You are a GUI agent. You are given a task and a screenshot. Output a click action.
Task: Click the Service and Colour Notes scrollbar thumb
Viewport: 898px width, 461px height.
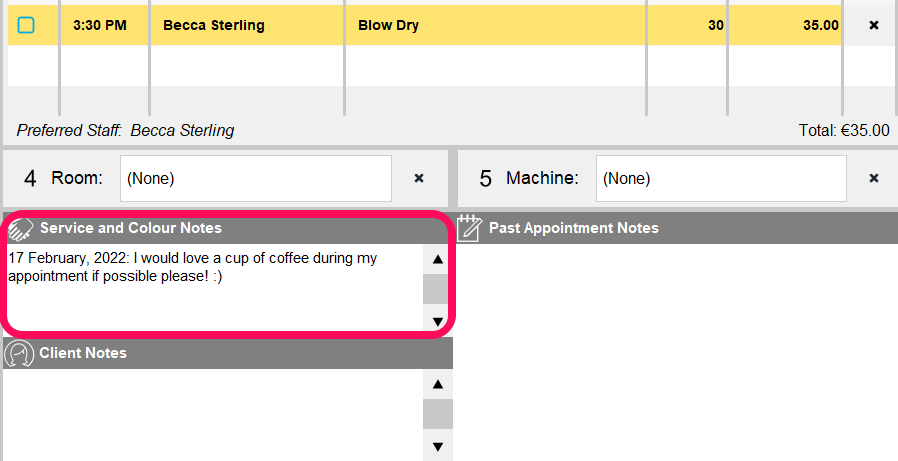(436, 289)
